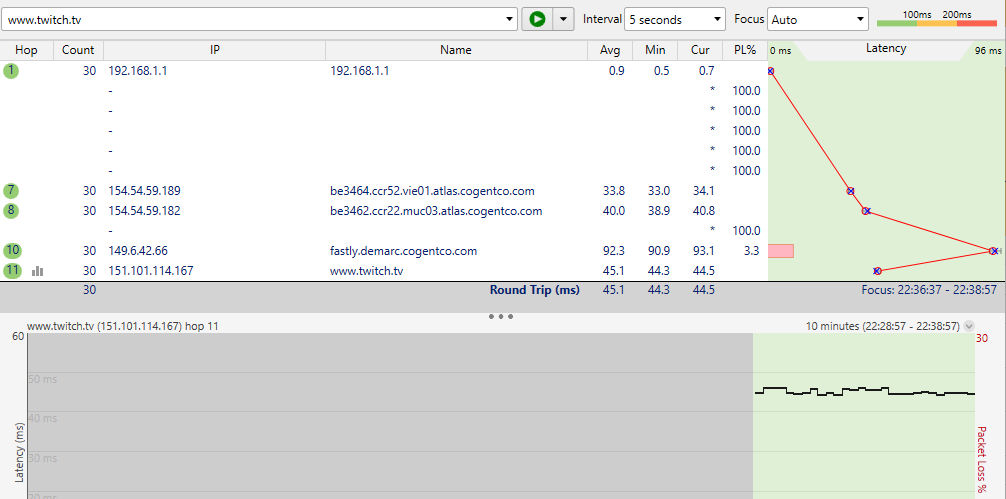Screen dimensions: 1006x499
Task: Click the Focus 22:36:37 - 22:38:57 time range
Action: [x=931, y=290]
